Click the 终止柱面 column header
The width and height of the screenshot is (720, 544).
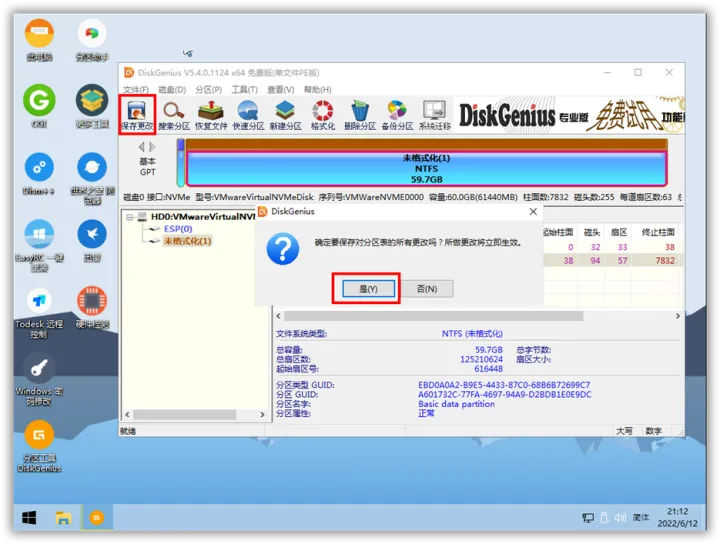[658, 232]
